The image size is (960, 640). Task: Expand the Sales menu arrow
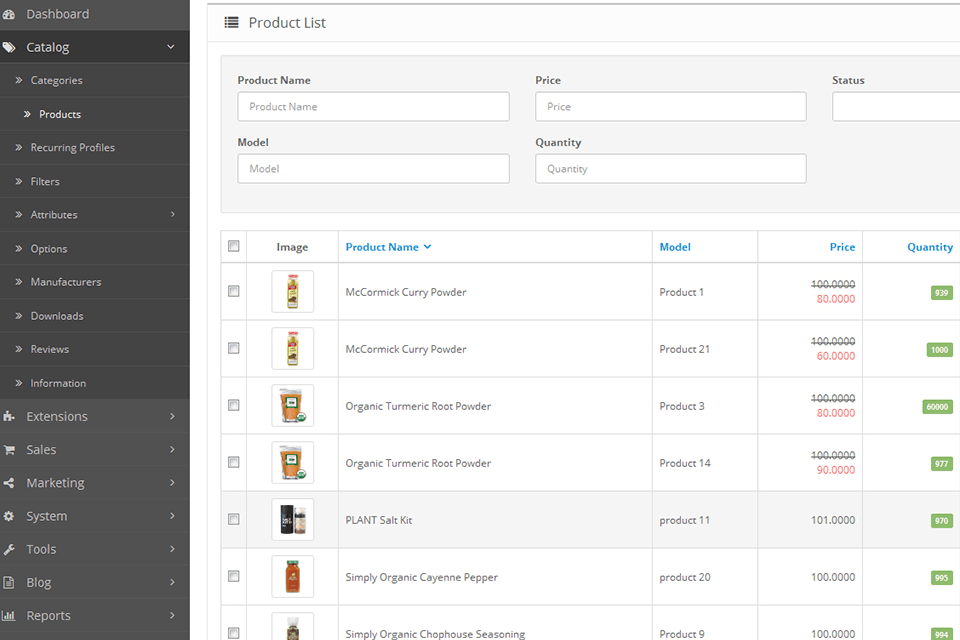click(173, 450)
